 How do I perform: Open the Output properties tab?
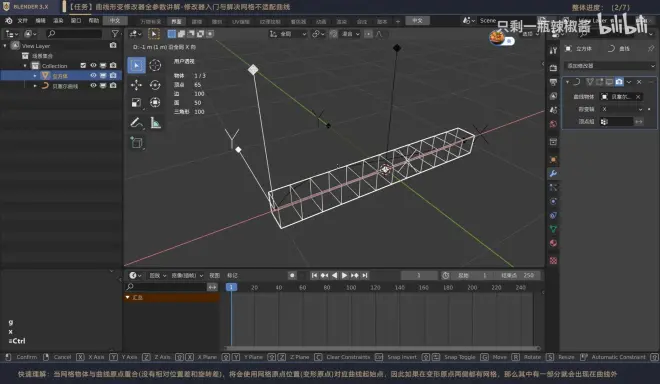554,82
